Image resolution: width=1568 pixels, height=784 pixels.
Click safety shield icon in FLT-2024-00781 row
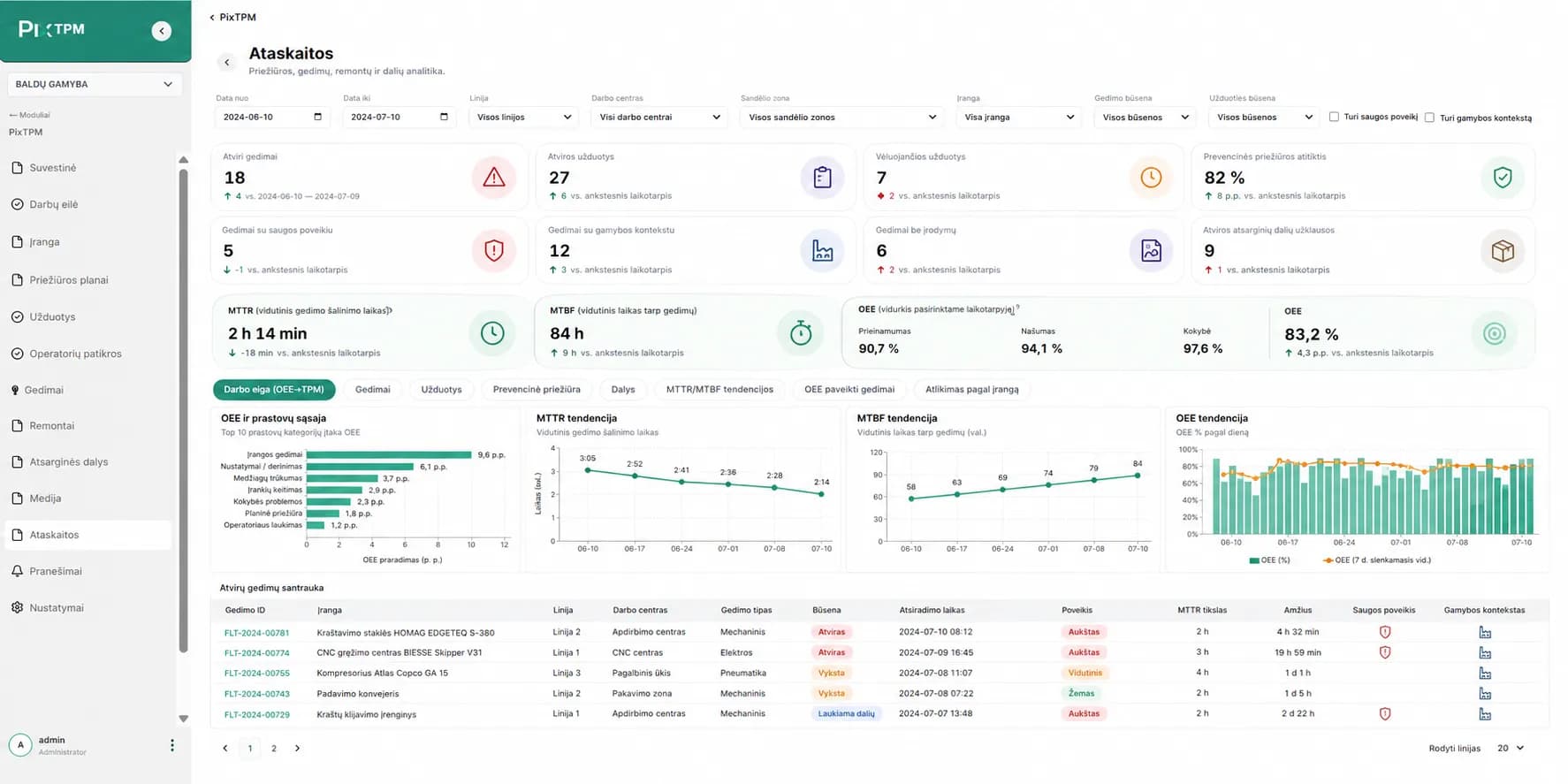[x=1385, y=632]
